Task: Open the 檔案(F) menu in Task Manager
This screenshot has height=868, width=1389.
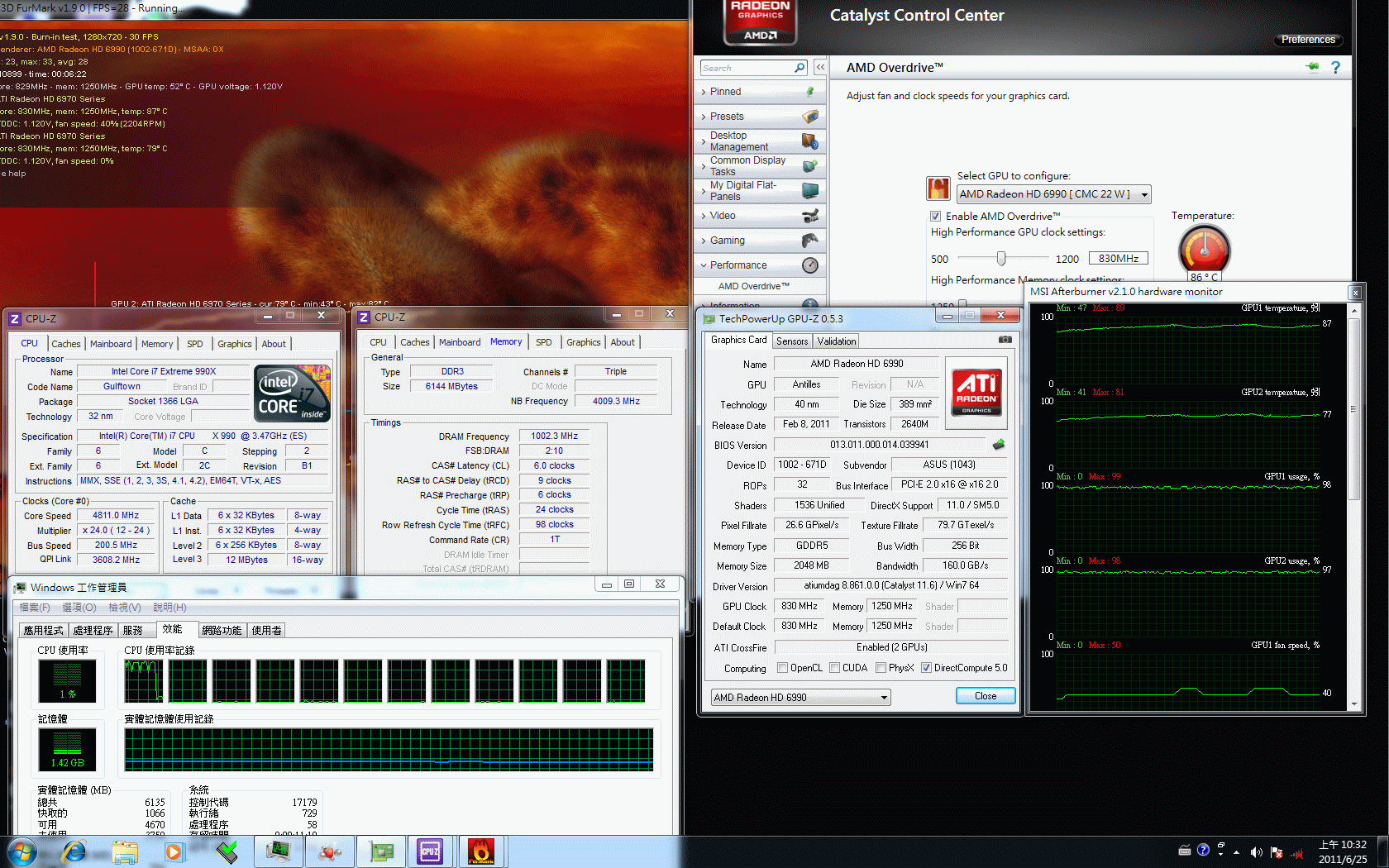Action: click(x=35, y=608)
